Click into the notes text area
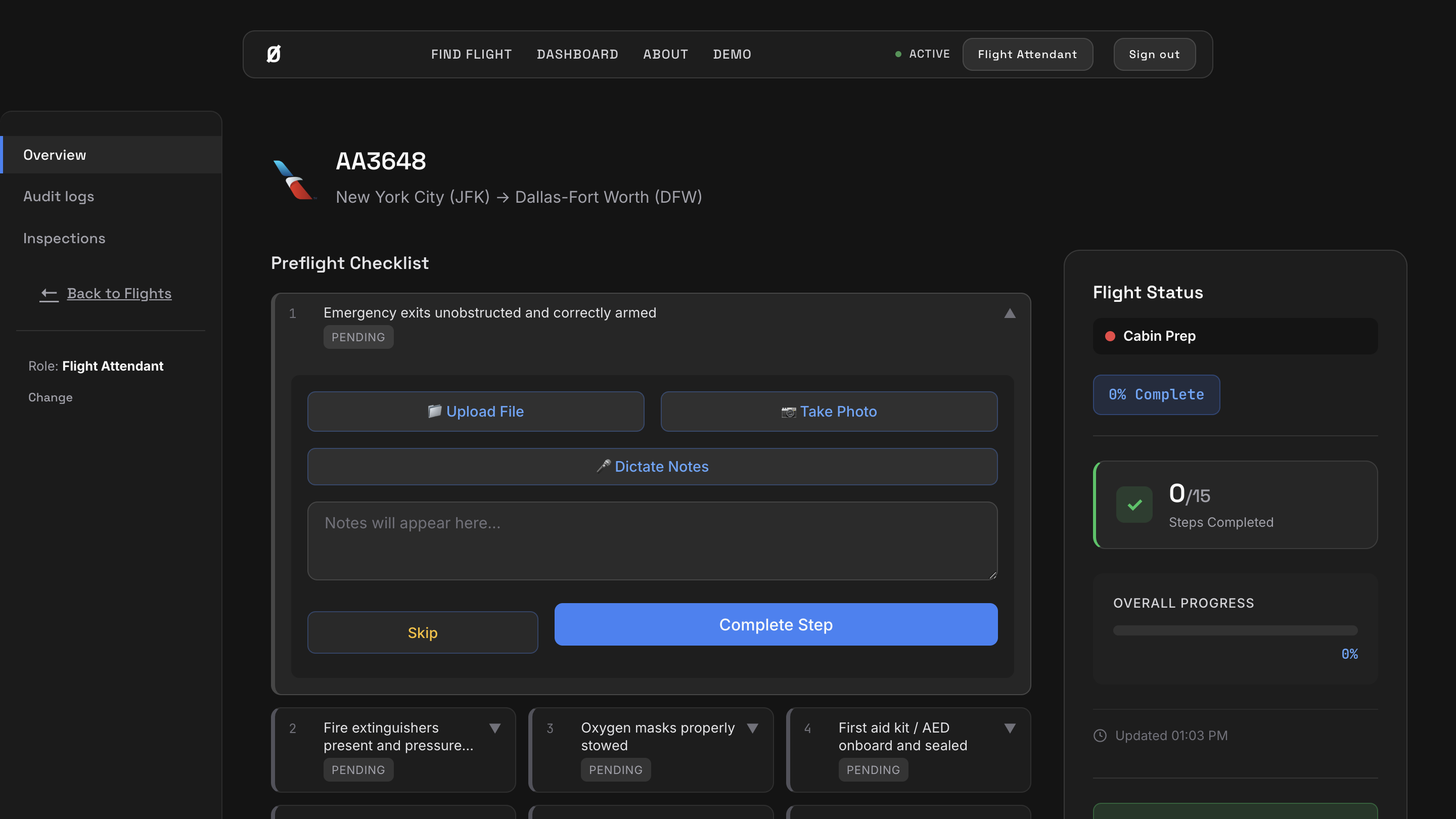1456x819 pixels. pyautogui.click(x=652, y=541)
